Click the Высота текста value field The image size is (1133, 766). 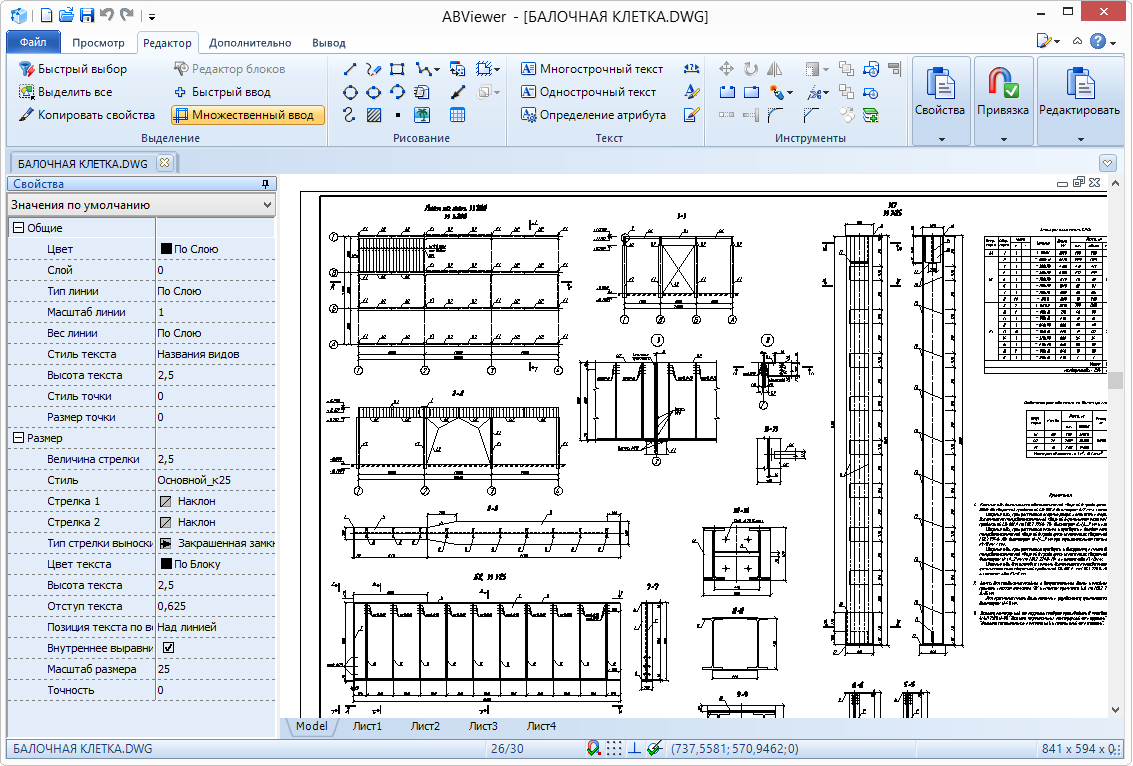214,375
